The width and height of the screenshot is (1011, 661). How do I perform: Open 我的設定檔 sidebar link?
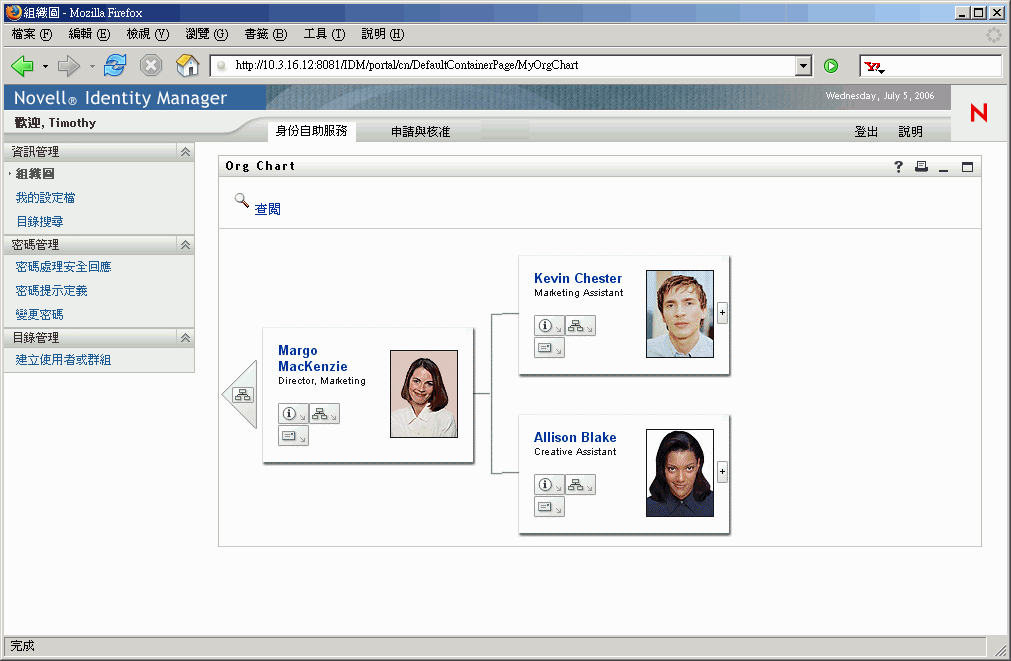pos(45,198)
